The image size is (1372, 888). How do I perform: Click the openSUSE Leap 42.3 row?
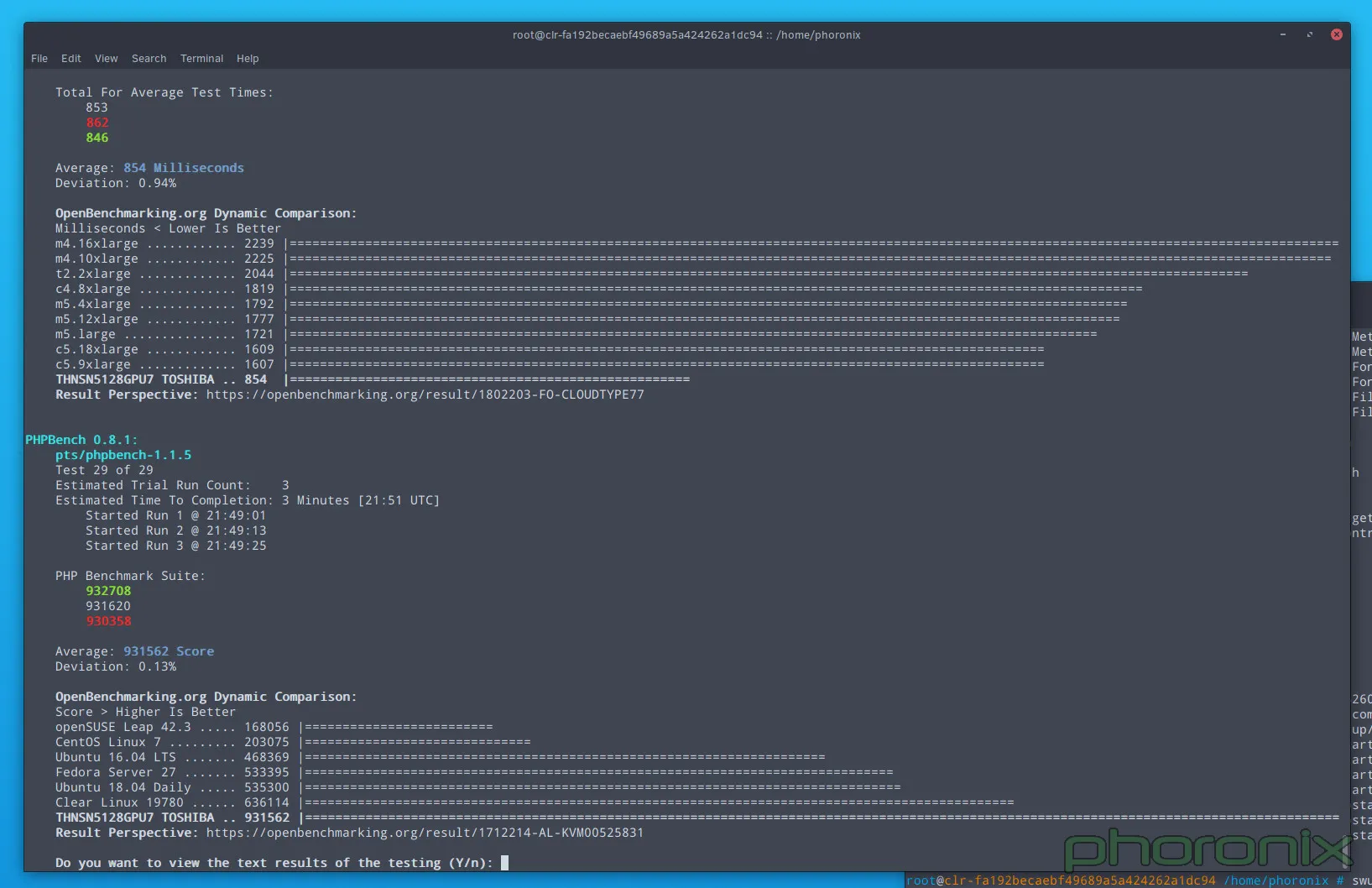coord(274,727)
